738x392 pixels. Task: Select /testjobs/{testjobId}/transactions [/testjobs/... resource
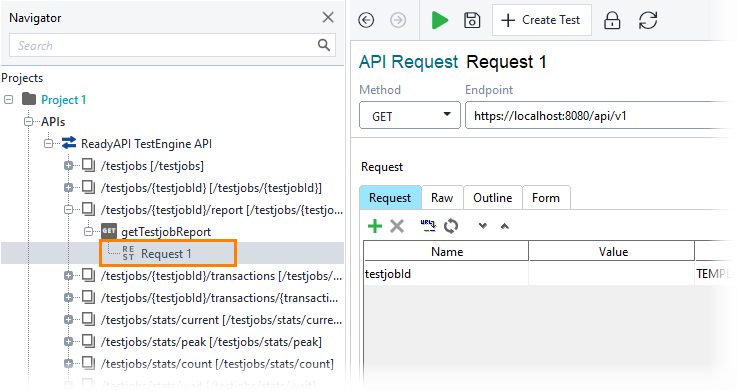pyautogui.click(x=221, y=276)
